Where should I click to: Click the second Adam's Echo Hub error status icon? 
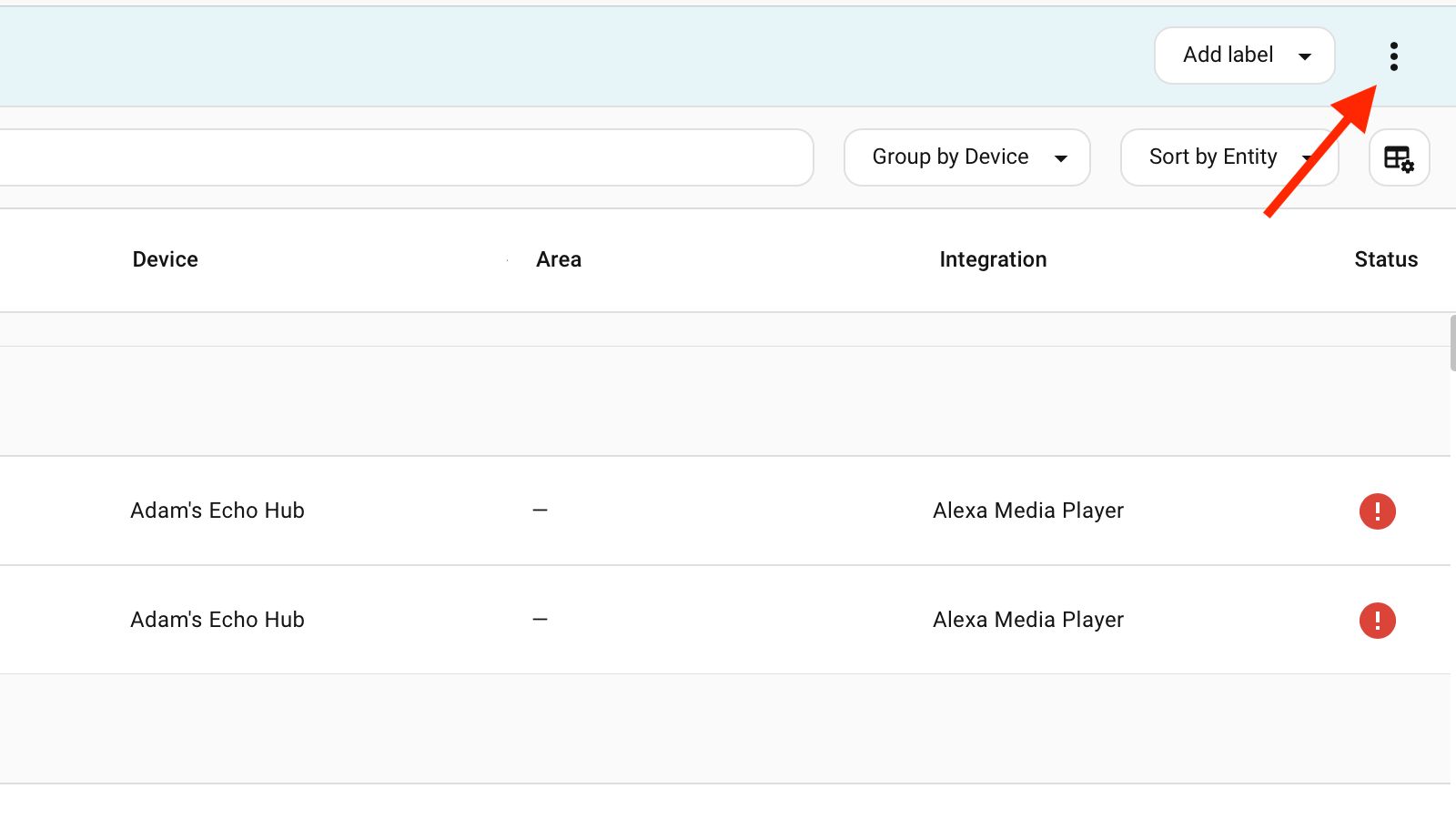point(1377,621)
